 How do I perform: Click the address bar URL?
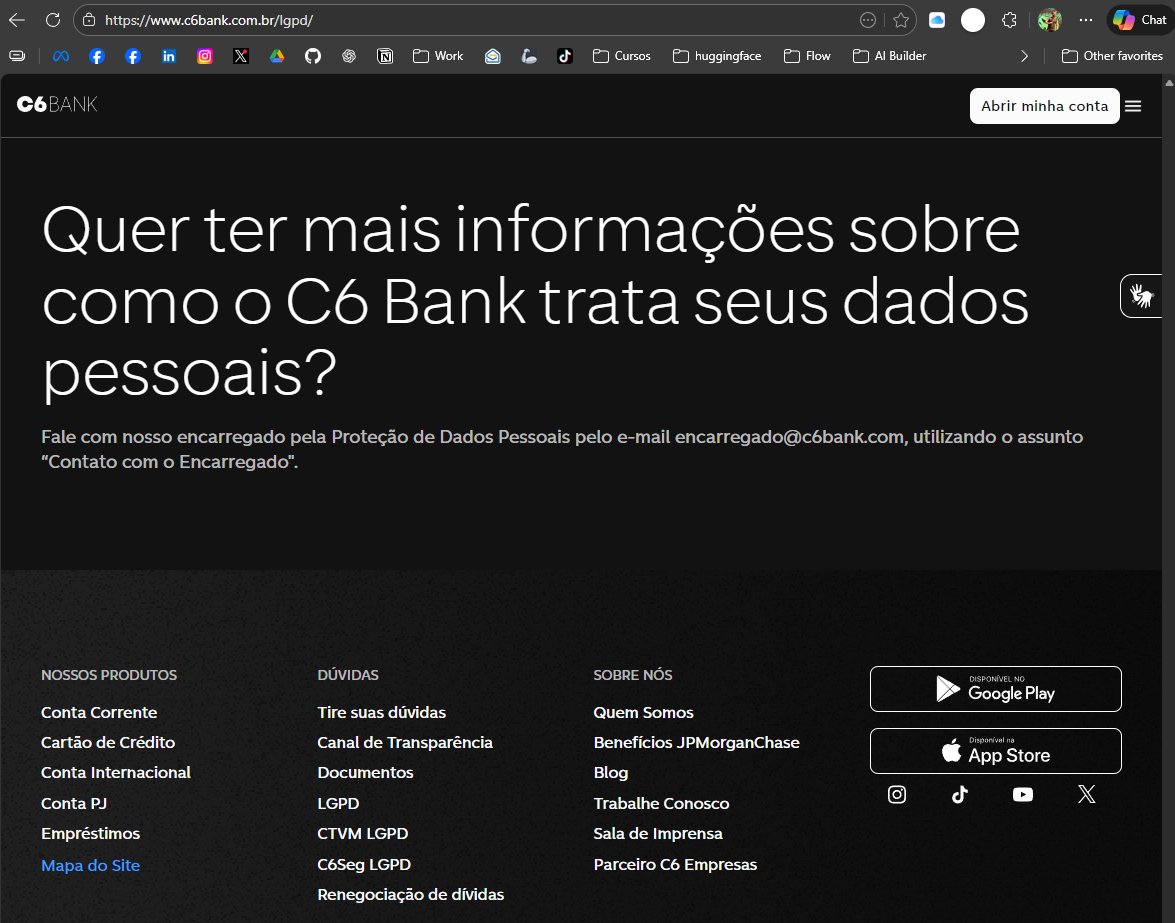click(x=209, y=20)
